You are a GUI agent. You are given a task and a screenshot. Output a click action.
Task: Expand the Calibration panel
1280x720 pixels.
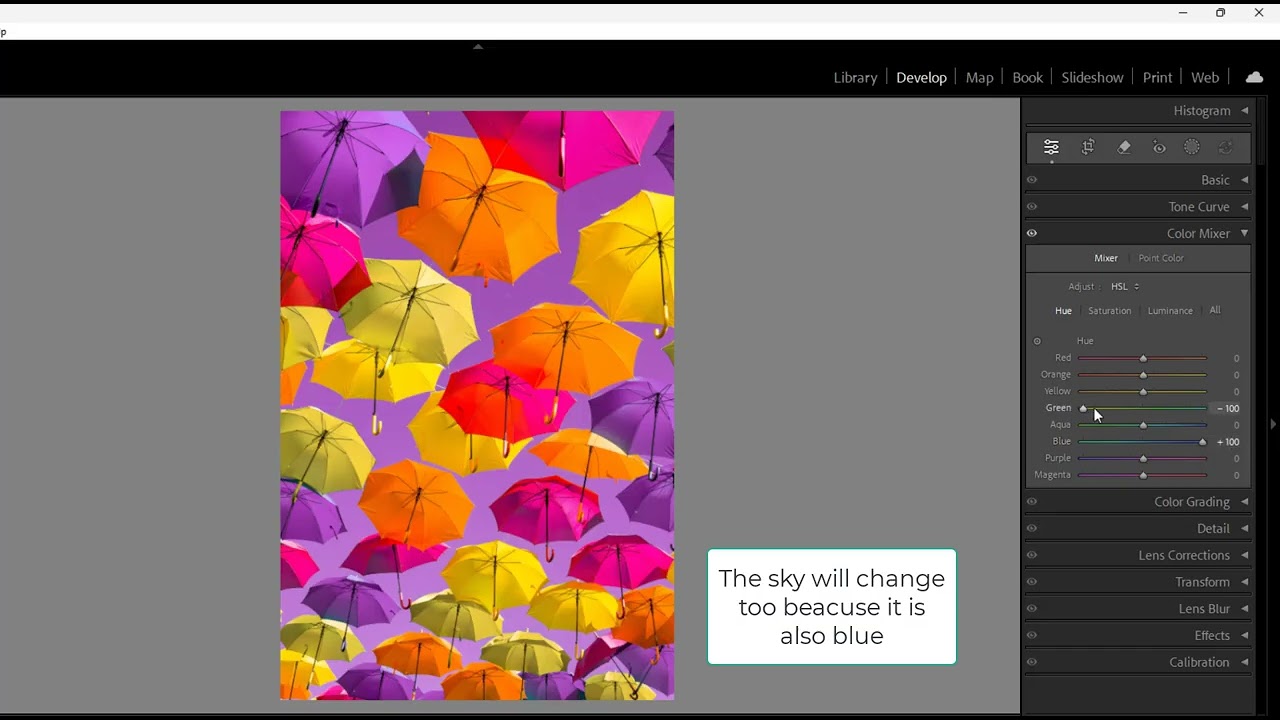click(1245, 662)
